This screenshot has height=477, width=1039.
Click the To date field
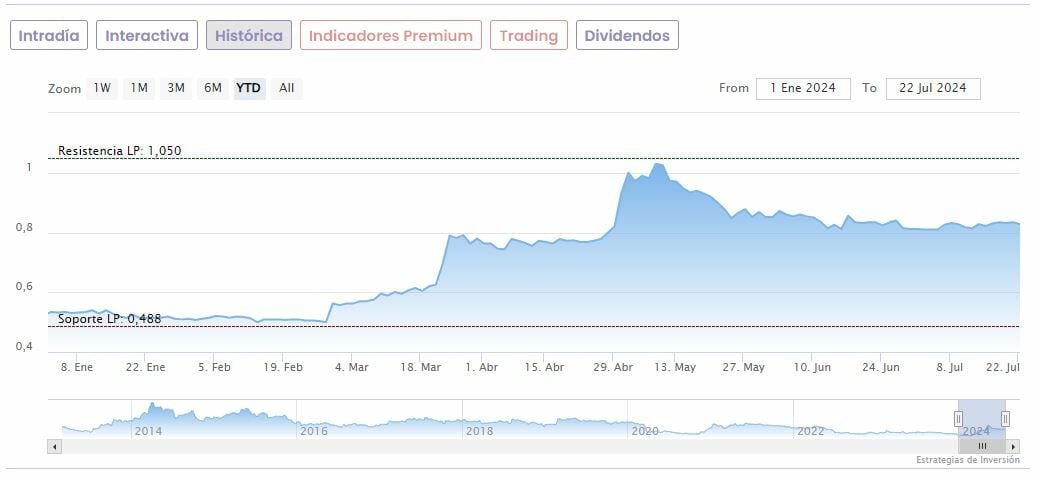(x=932, y=88)
